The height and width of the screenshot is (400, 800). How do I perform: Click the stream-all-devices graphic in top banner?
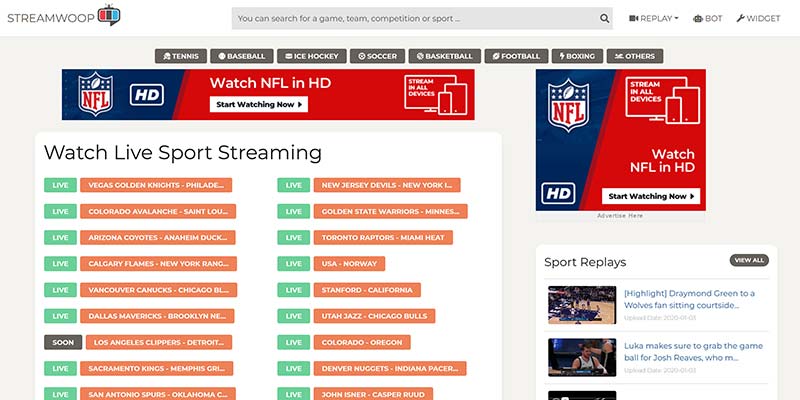click(x=436, y=94)
